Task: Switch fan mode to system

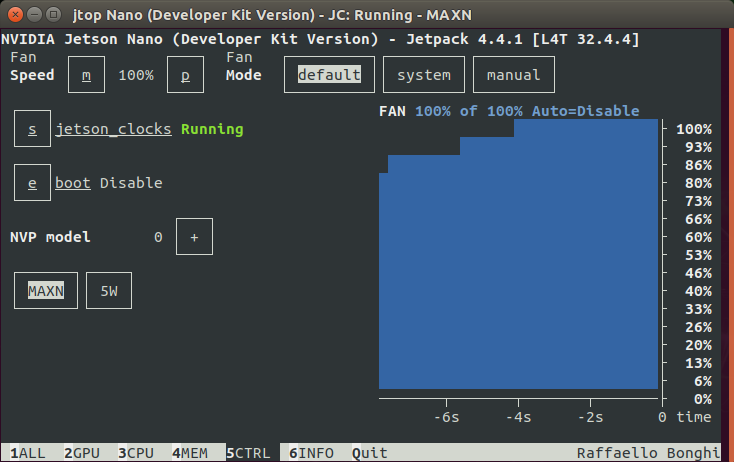Action: [424, 75]
